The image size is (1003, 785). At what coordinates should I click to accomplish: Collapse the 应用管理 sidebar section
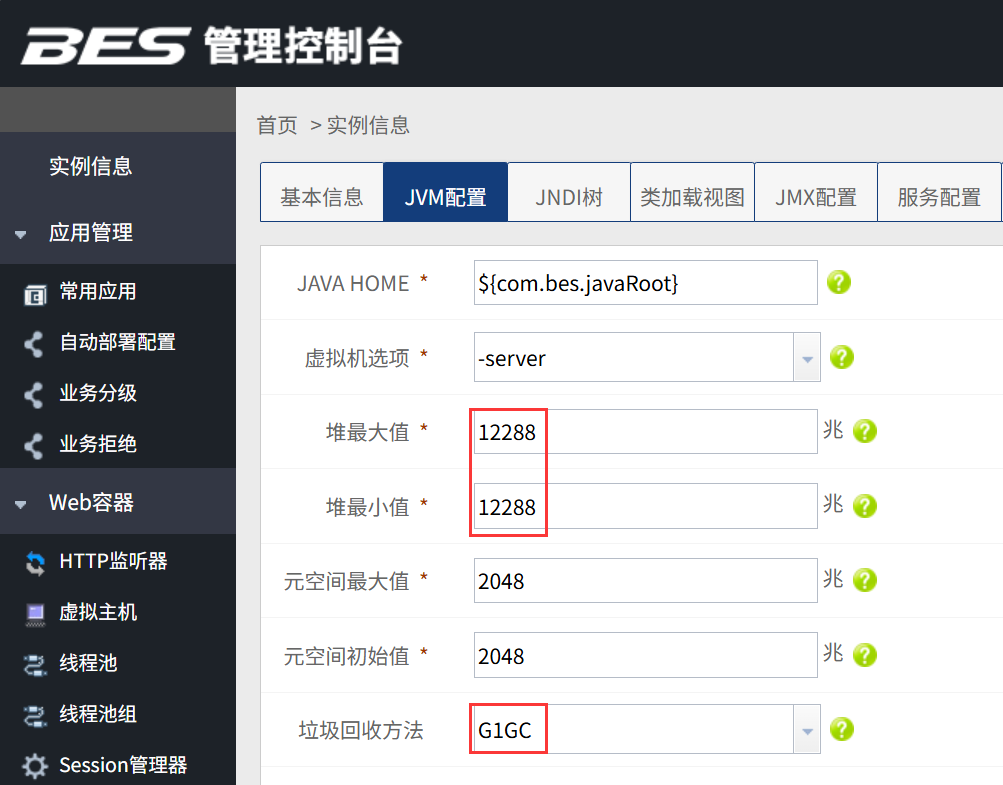[20, 234]
